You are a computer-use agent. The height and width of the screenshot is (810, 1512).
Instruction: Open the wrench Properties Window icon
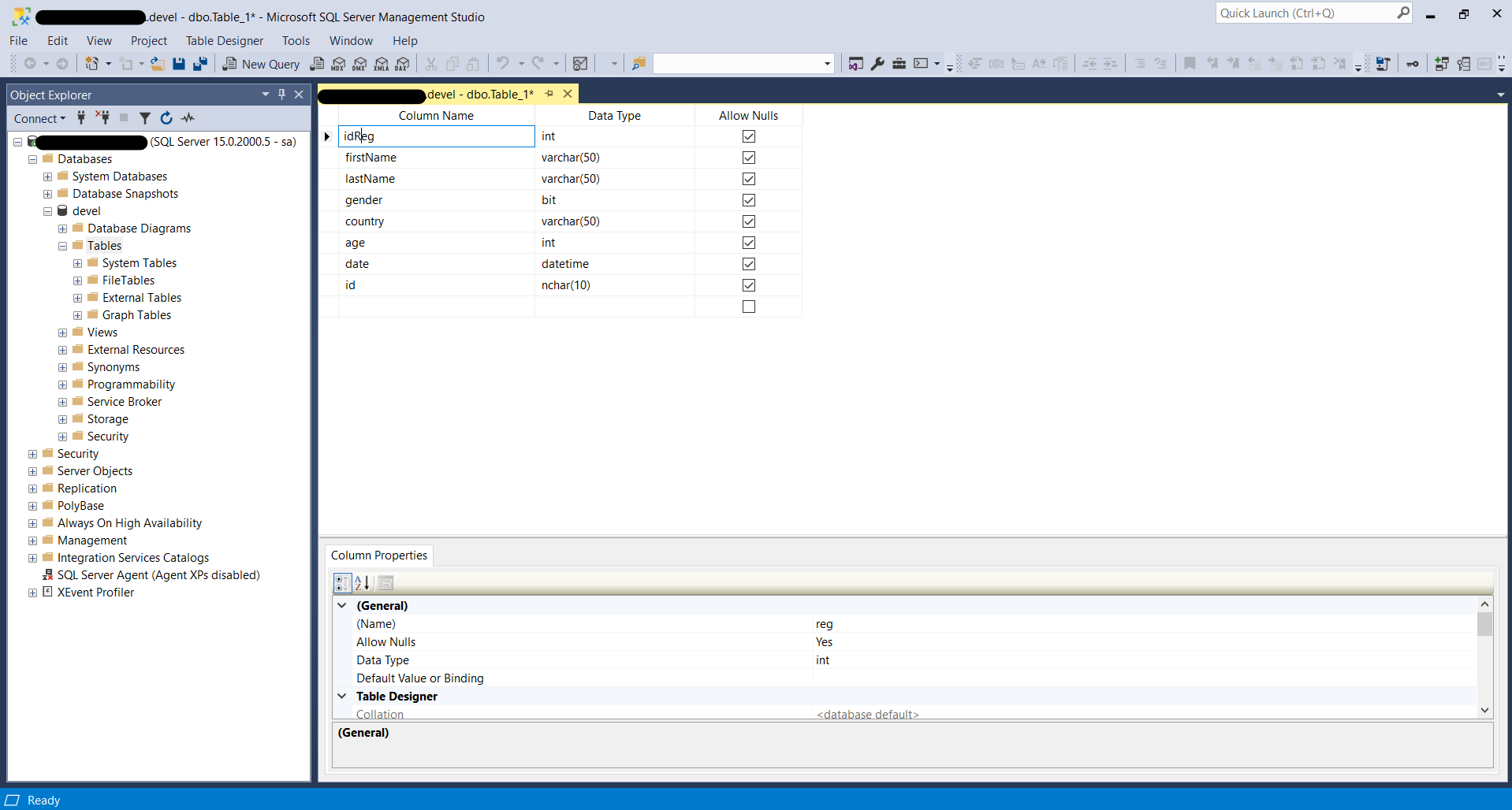point(877,64)
